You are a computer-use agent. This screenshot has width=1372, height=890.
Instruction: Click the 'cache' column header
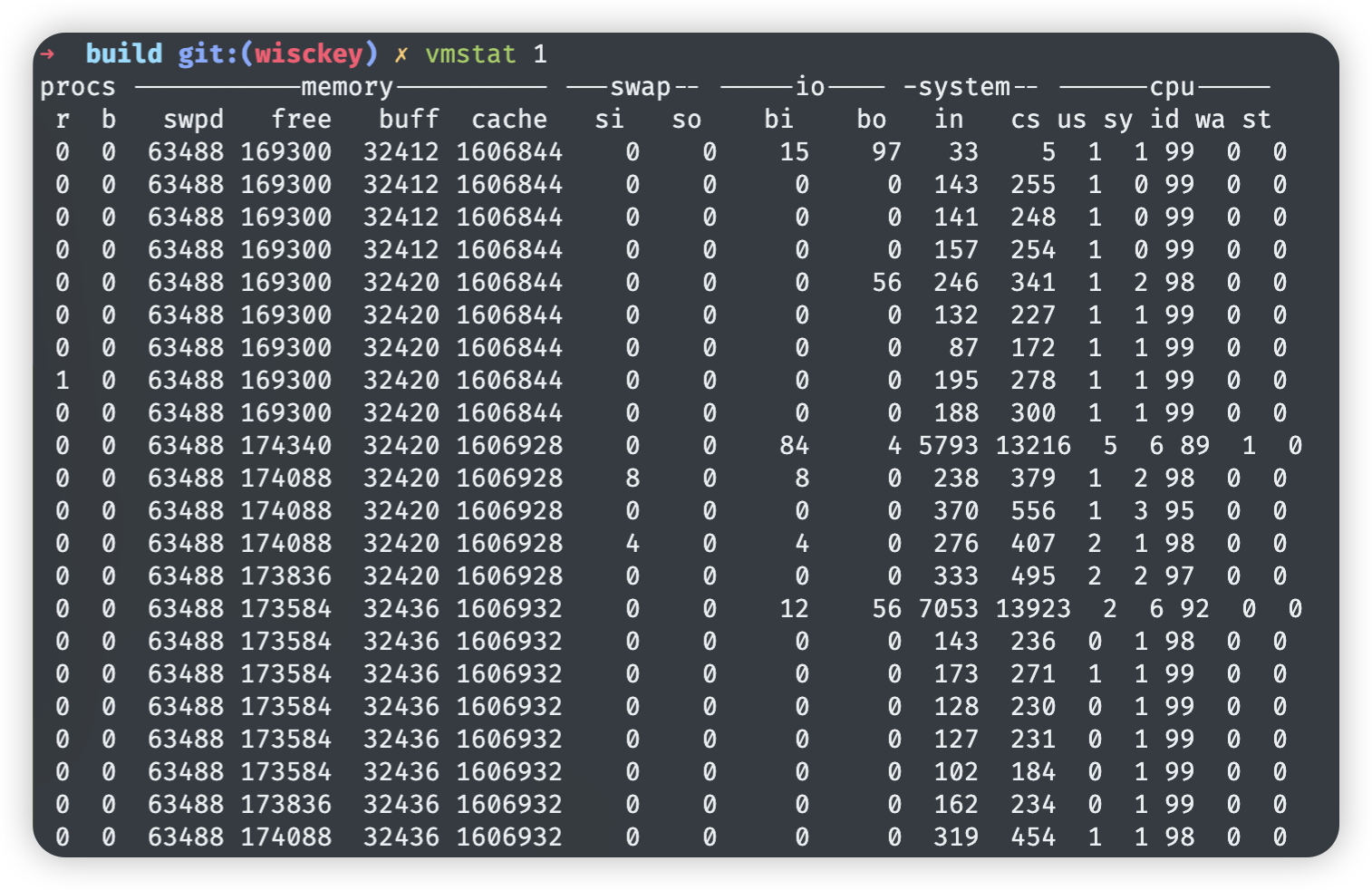tap(509, 120)
